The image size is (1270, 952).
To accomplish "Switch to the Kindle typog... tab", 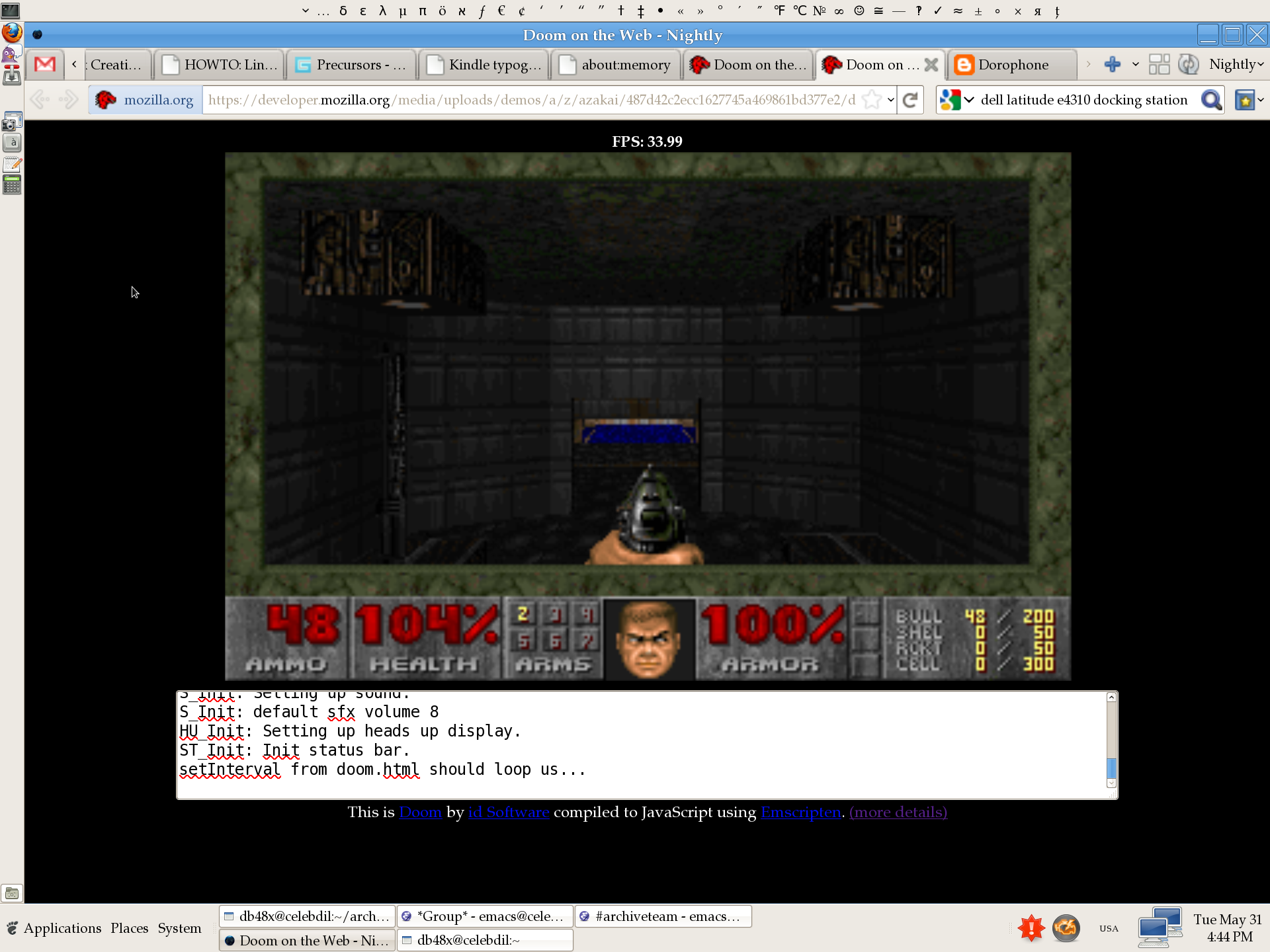I will 484,64.
